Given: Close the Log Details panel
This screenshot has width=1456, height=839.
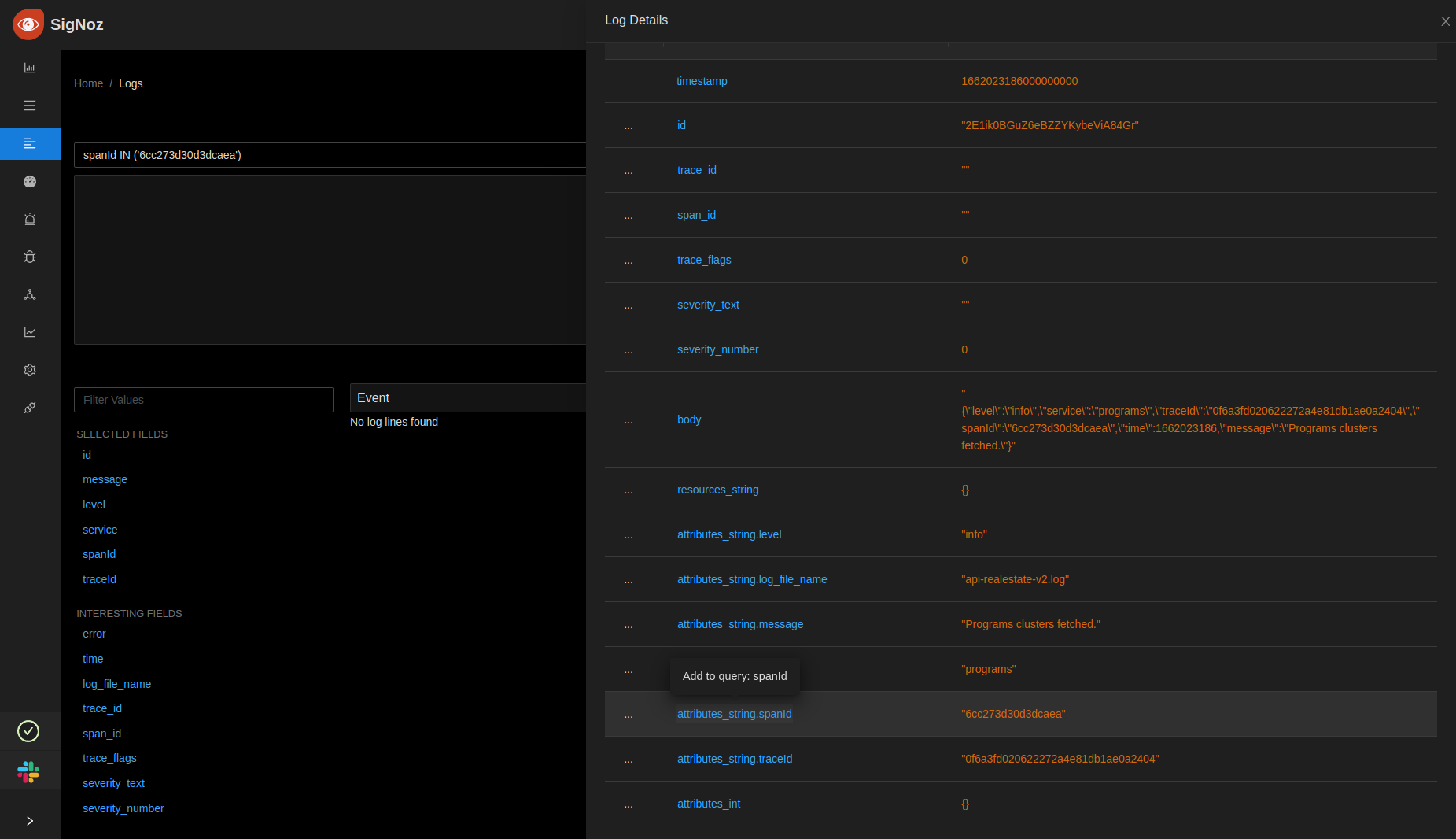Looking at the screenshot, I should [1445, 21].
